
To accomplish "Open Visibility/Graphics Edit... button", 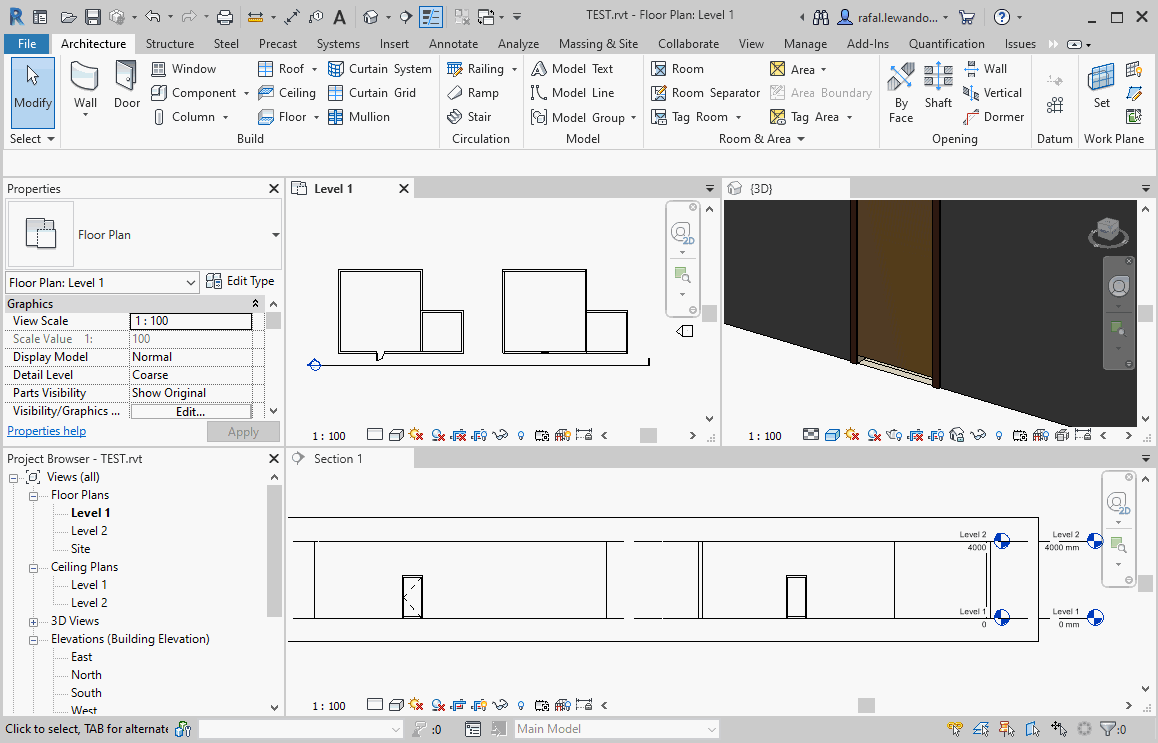I will point(190,411).
